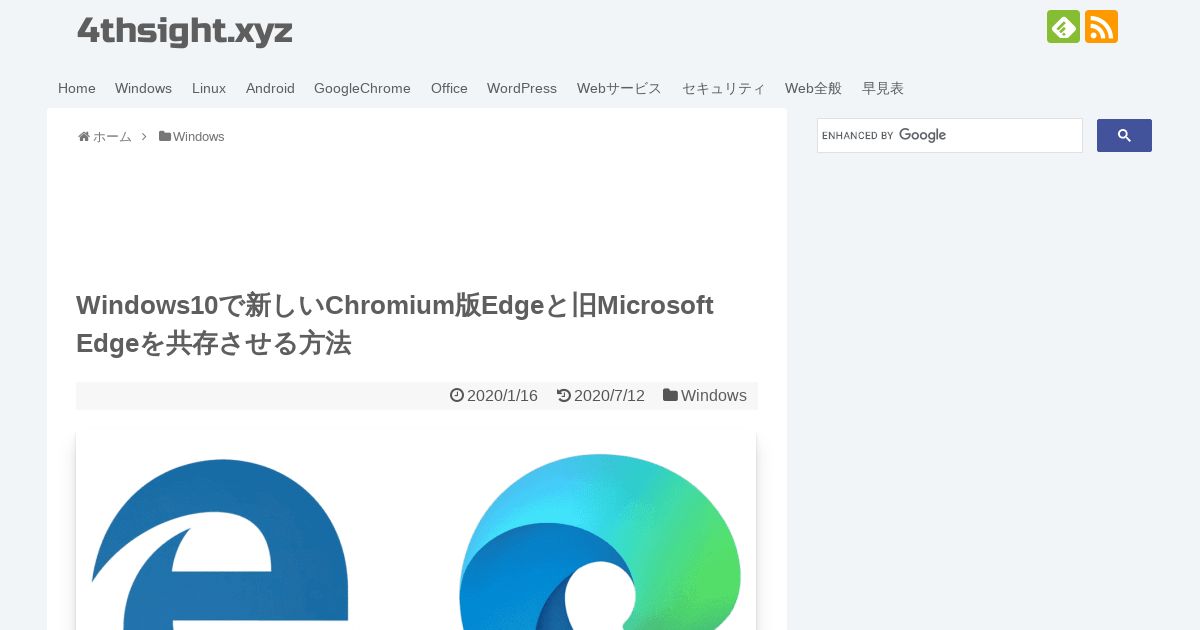Click the legacy Edge logo image

[220, 545]
